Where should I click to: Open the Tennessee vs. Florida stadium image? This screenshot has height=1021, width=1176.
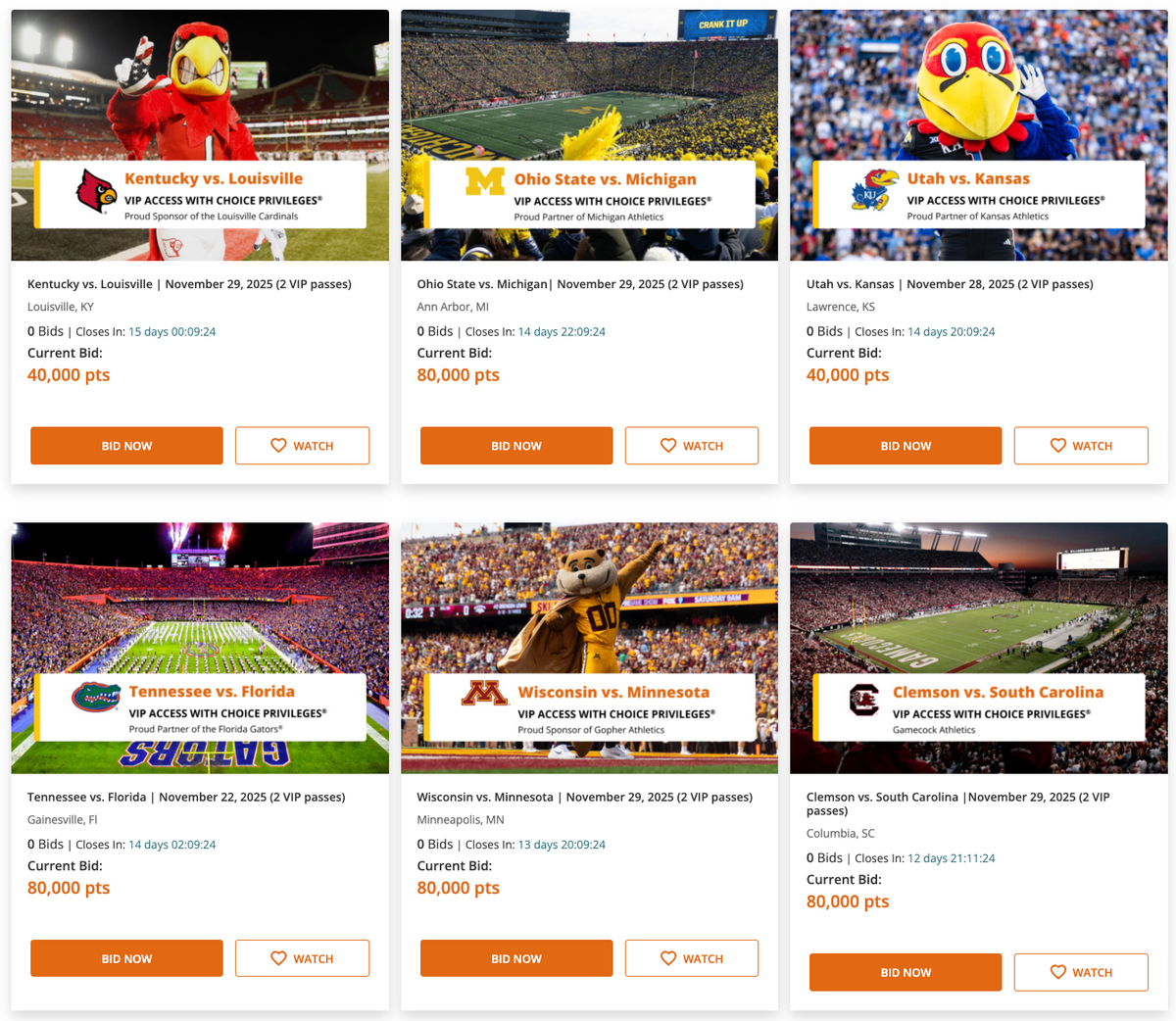(x=200, y=648)
